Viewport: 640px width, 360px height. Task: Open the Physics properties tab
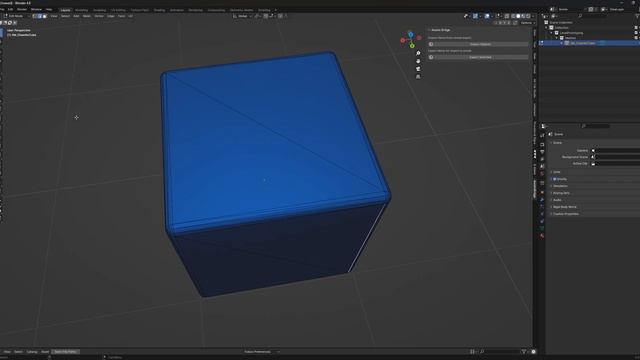coord(542,214)
